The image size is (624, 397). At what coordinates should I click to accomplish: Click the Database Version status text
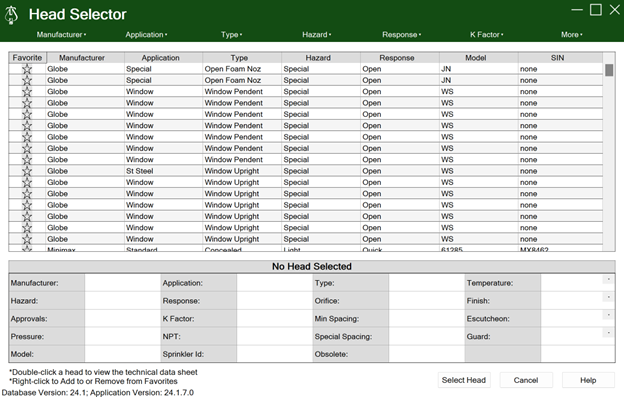coord(98,393)
